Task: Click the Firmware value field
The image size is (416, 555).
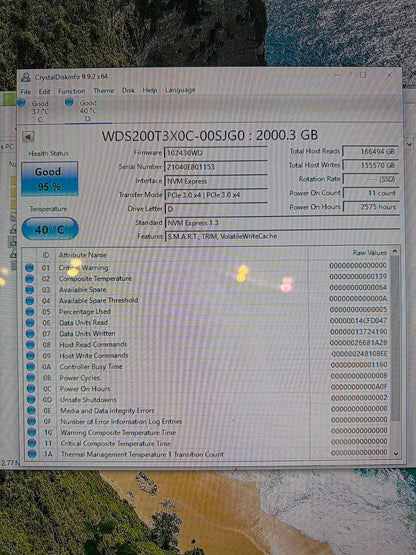Action: pos(216,153)
